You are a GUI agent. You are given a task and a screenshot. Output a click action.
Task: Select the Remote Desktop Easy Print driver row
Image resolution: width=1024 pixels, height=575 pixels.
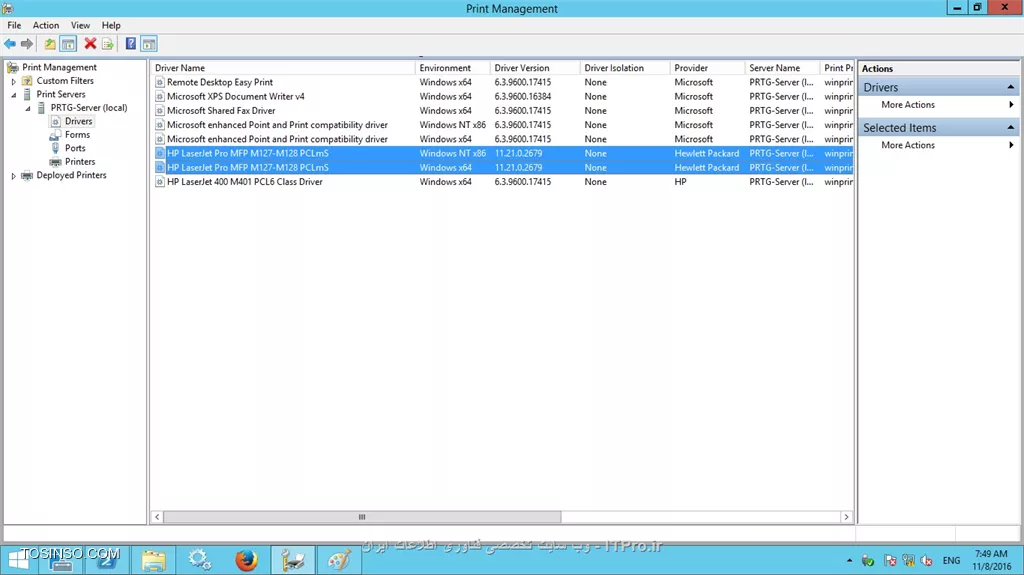click(x=502, y=82)
